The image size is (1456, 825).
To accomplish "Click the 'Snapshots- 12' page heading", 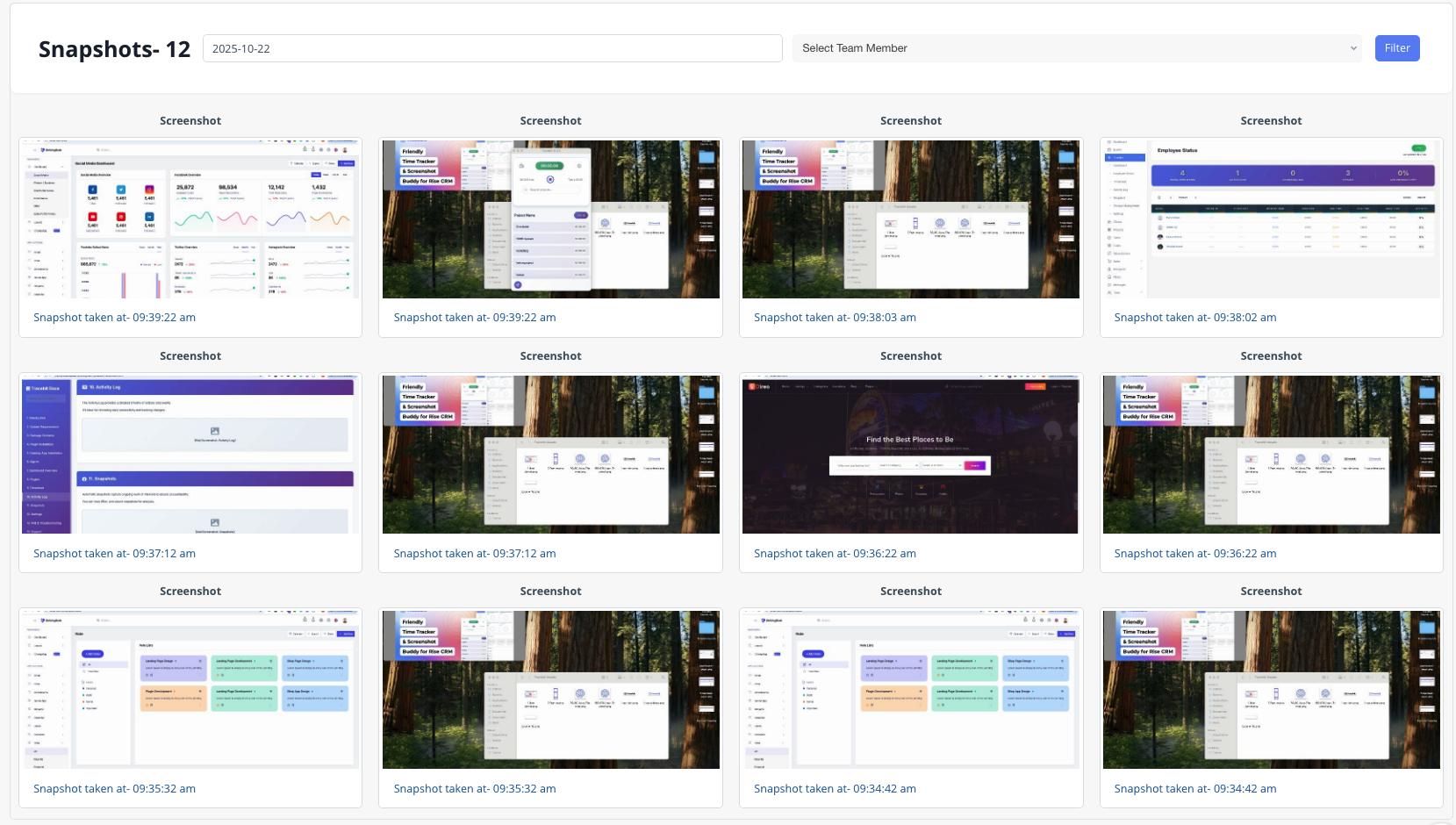I will [114, 49].
